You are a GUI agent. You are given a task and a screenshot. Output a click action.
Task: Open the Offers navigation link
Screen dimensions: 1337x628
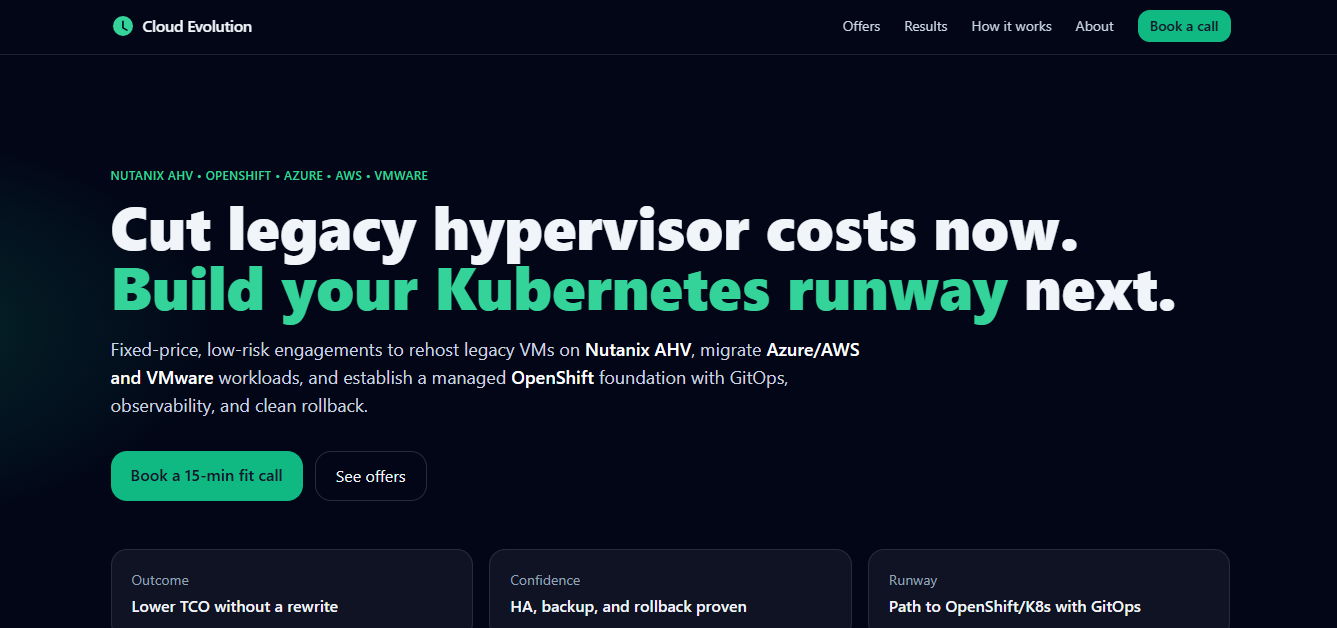(x=861, y=27)
